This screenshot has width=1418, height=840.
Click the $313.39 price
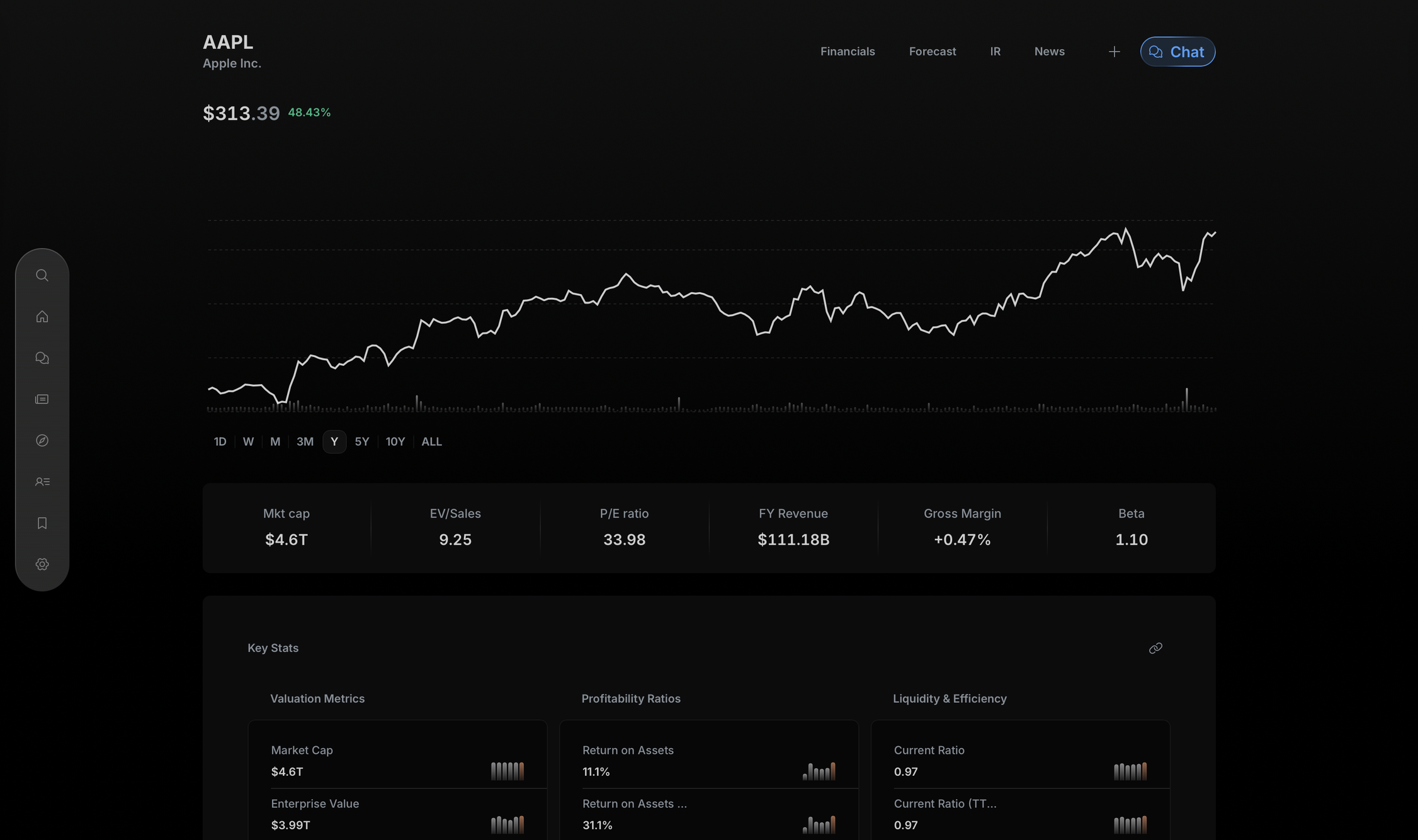point(241,113)
